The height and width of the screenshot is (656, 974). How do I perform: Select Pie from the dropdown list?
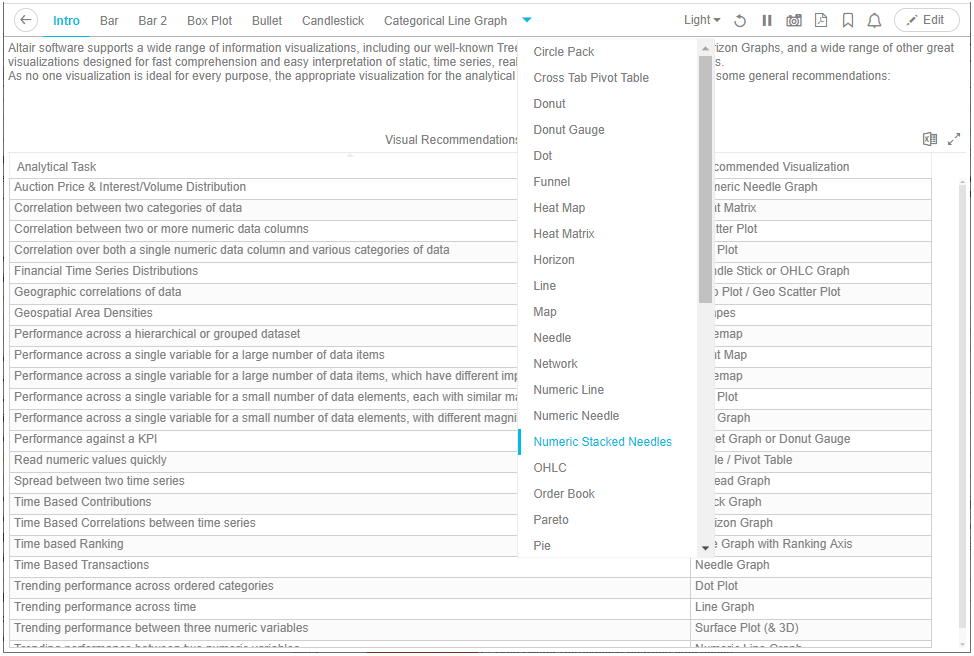click(x=608, y=545)
